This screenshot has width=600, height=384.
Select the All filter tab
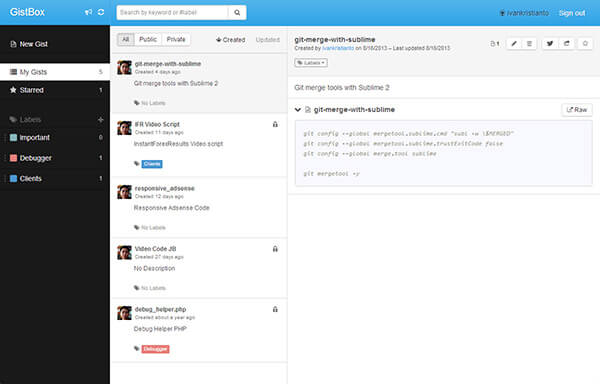126,39
